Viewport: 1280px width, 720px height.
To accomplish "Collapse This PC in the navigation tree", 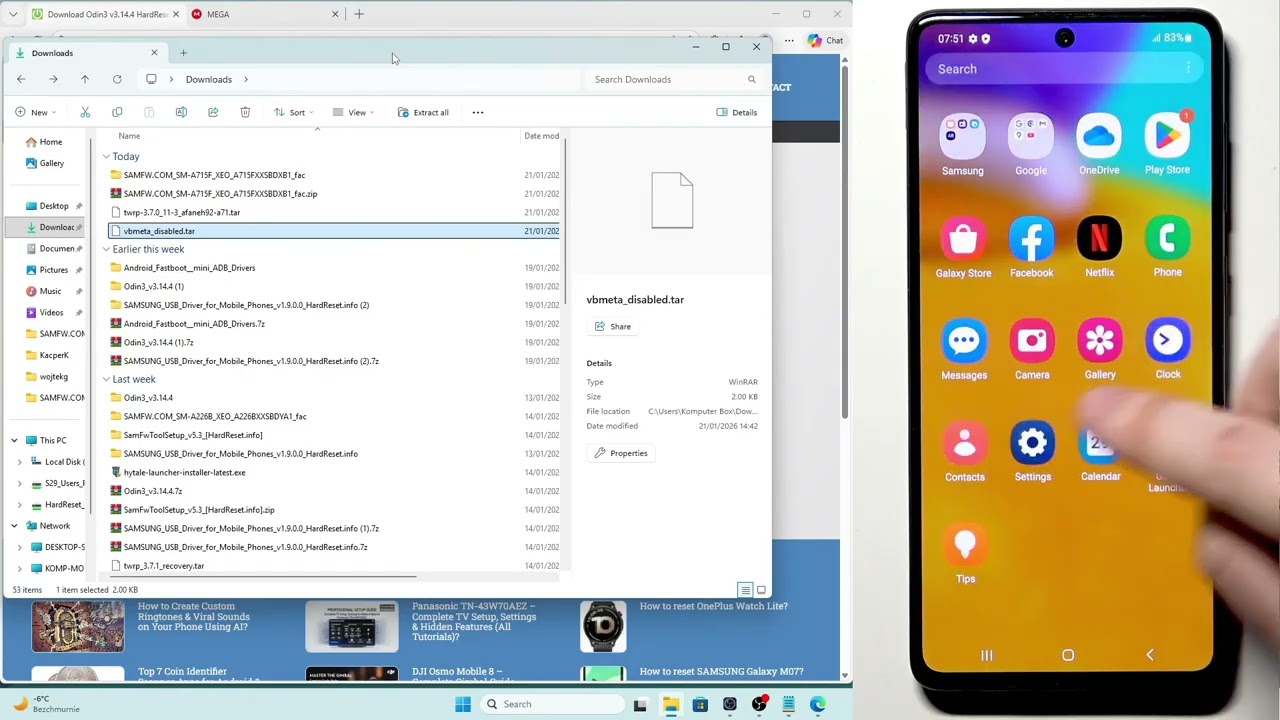I will click(x=14, y=440).
